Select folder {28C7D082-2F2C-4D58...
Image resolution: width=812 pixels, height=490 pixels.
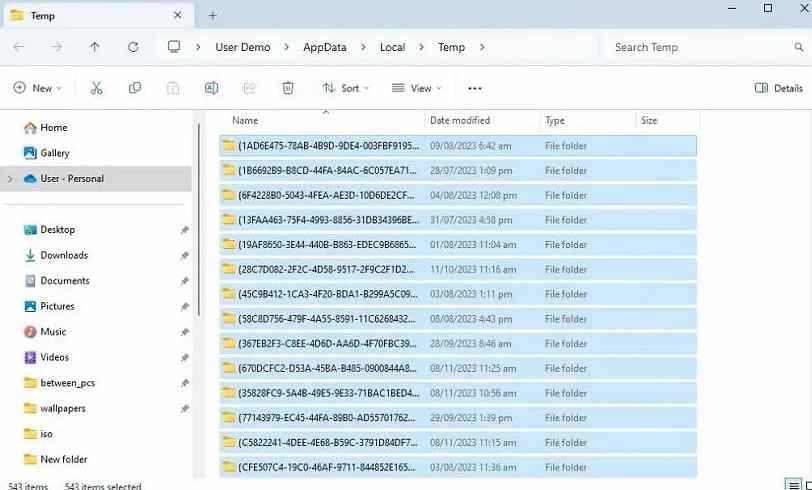pos(458,269)
